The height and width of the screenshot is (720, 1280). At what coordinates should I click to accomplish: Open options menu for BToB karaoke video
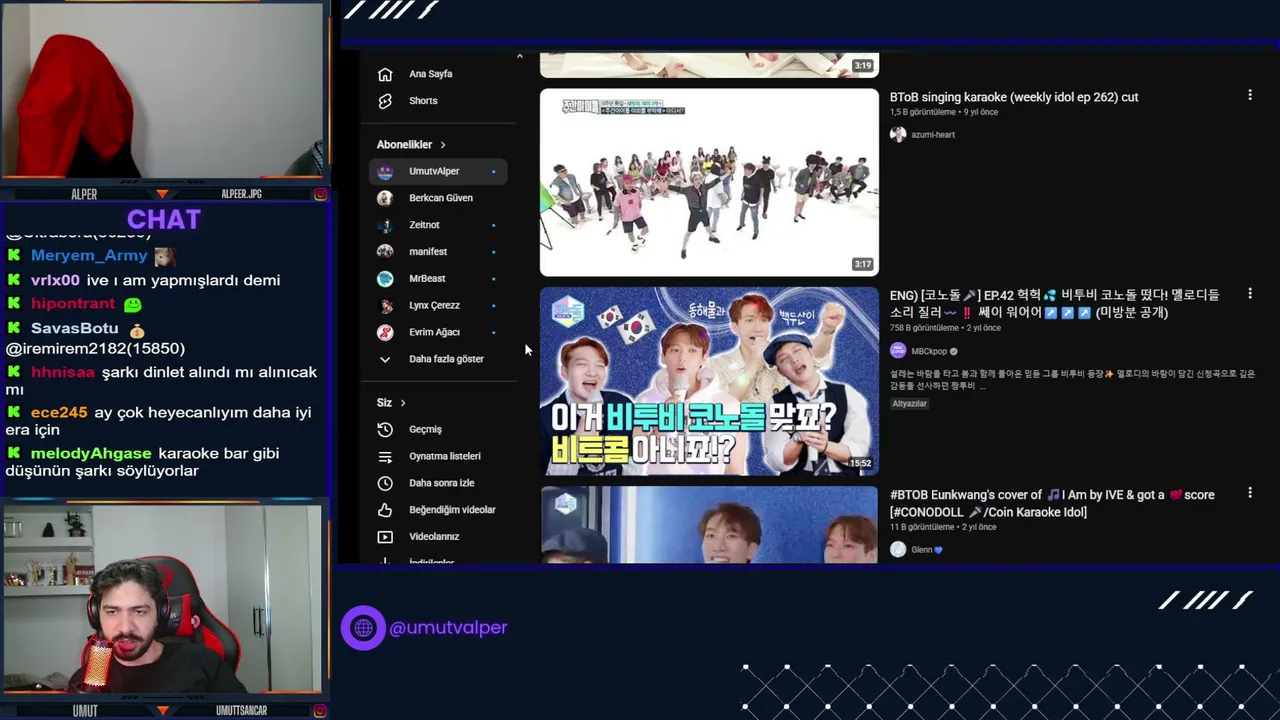[x=1249, y=95]
